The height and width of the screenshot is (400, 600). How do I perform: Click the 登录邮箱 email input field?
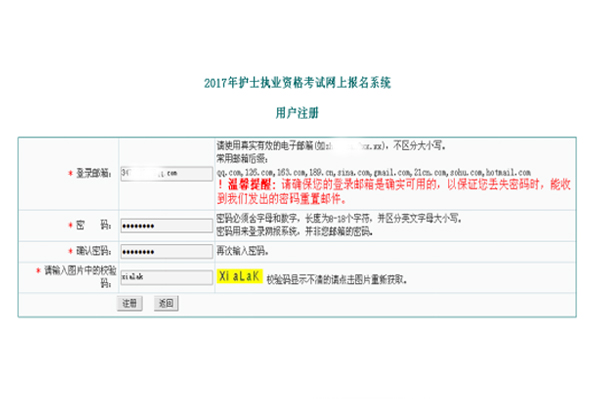[x=165, y=173]
